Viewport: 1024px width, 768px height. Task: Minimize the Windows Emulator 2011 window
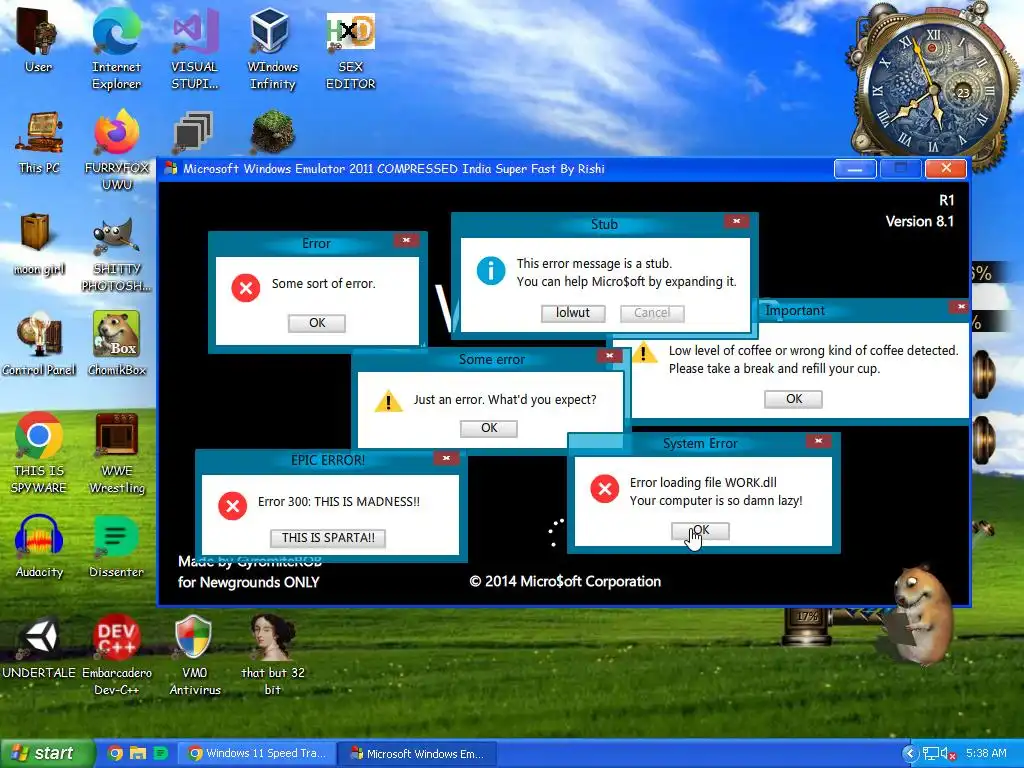click(x=855, y=168)
